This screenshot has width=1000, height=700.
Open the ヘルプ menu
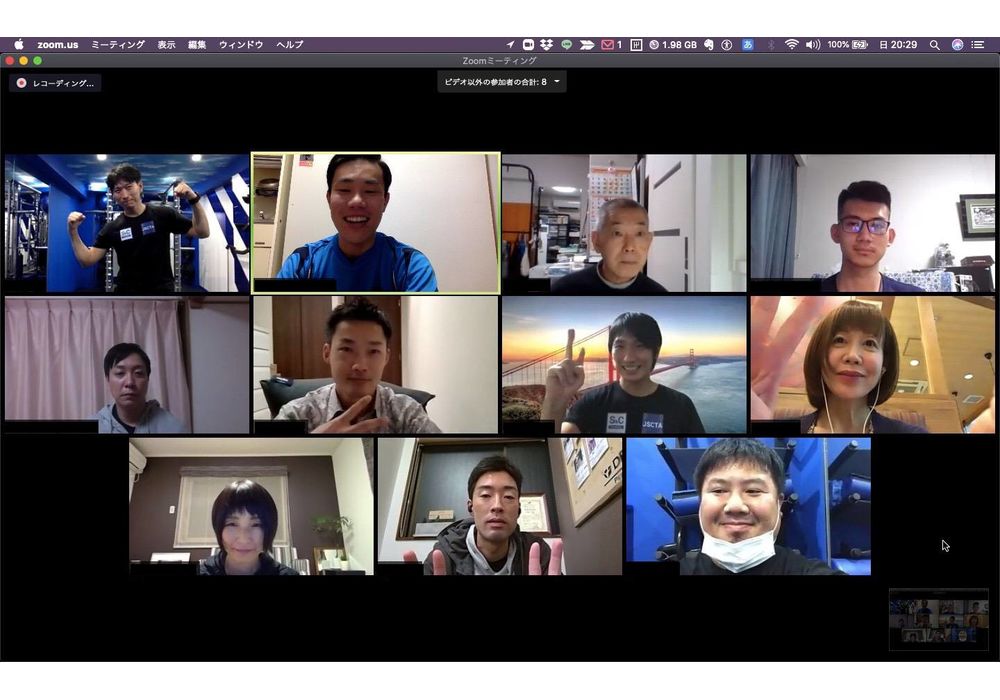[x=290, y=45]
